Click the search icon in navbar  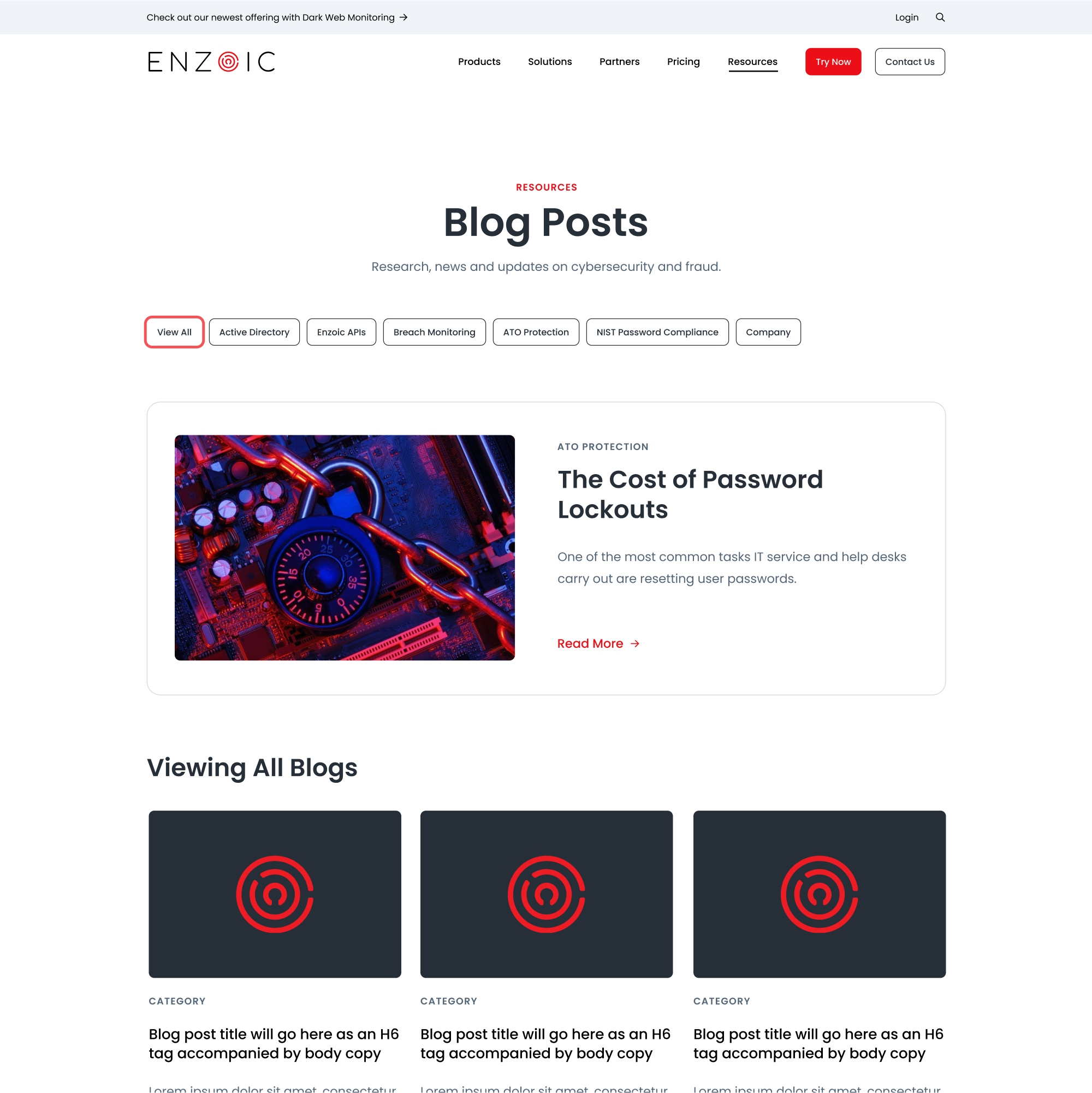tap(940, 17)
